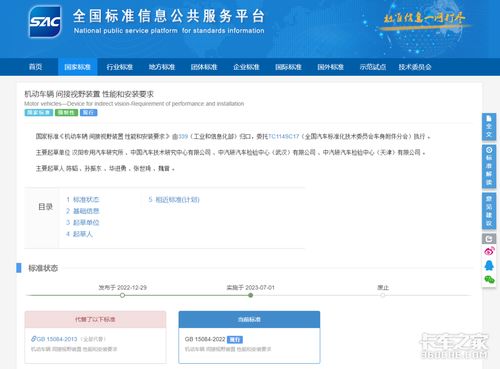500x369 pixels.
Task: Select the 企业标准 nav tab
Action: [x=246, y=67]
